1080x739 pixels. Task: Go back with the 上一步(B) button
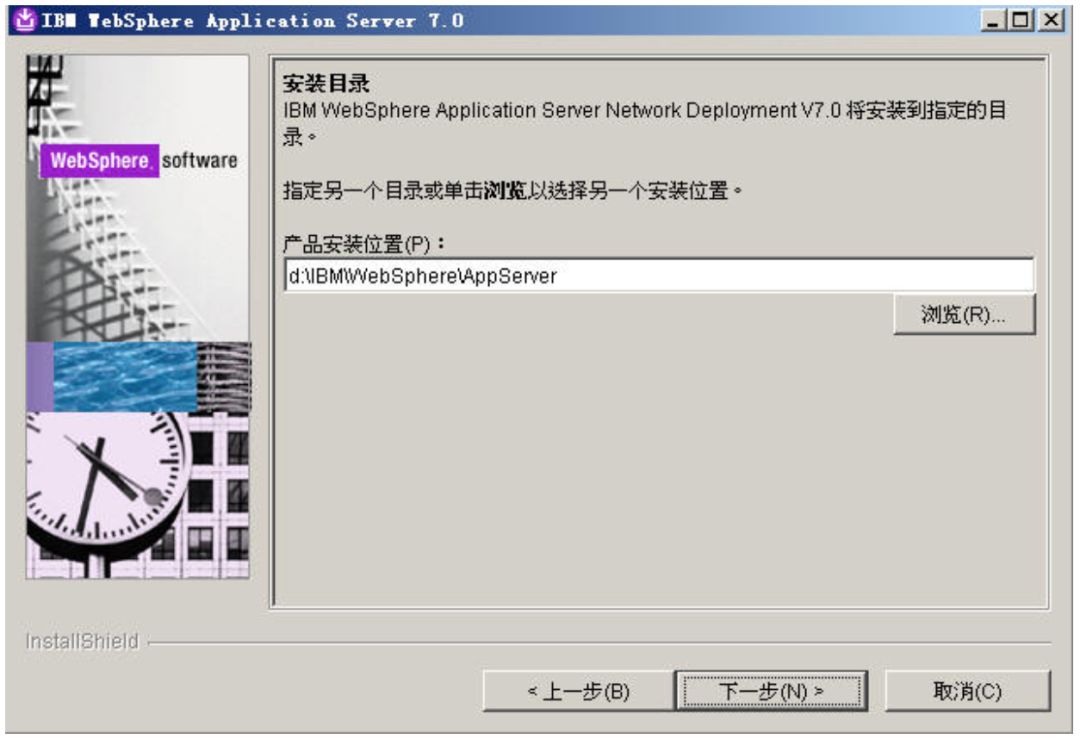pos(579,691)
